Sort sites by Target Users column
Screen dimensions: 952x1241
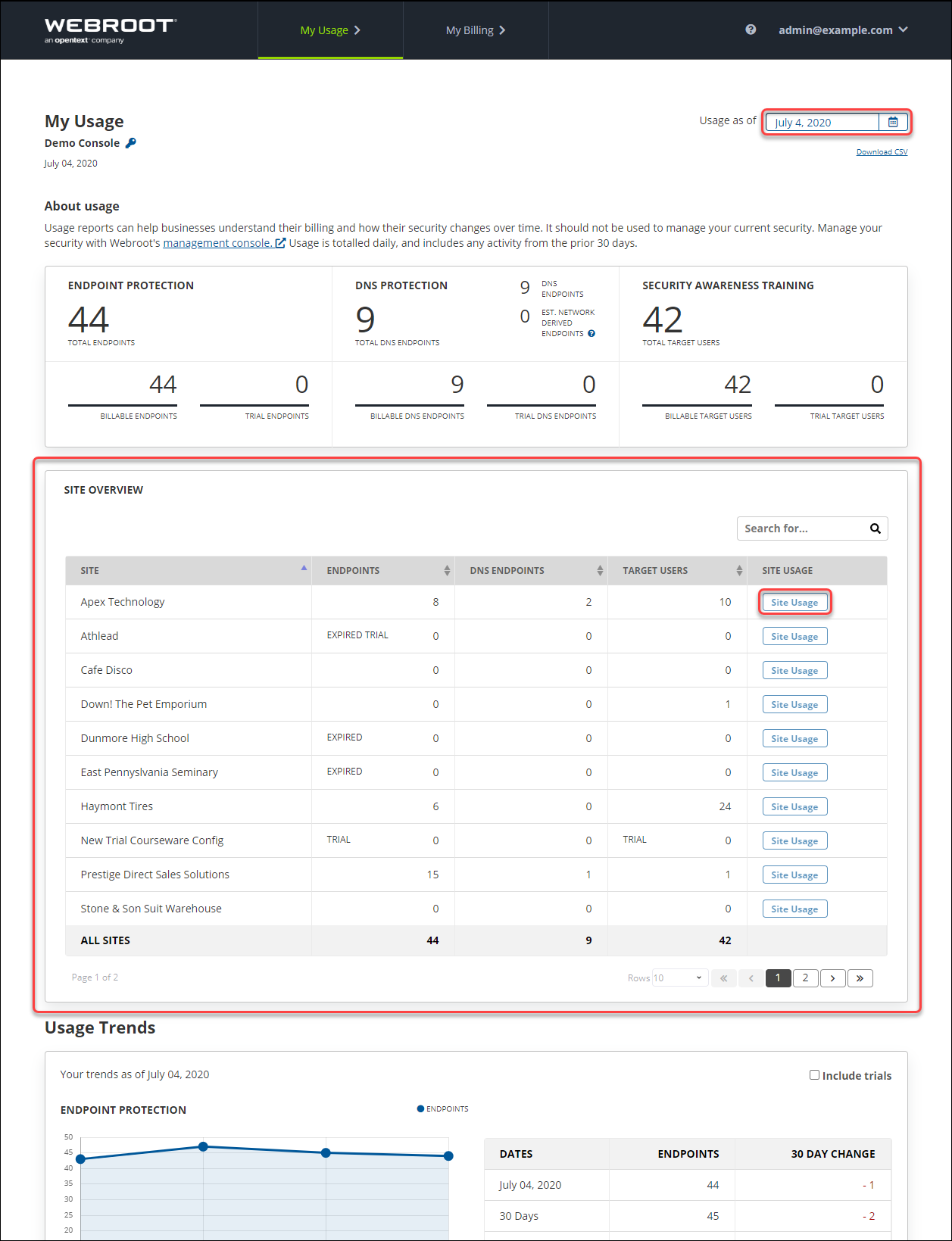point(738,571)
